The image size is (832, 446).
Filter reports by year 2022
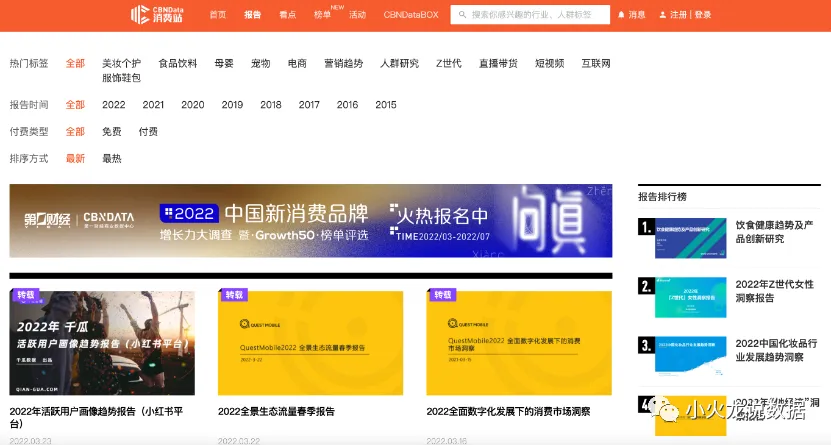click(x=114, y=105)
